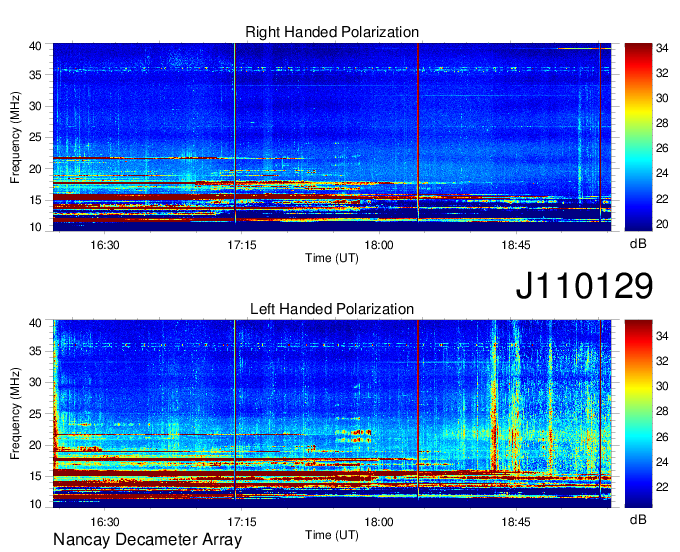Screen dimensions: 680x552
Task: Click the 18:00 time tick of the Right Handed plot
Action: pos(379,245)
